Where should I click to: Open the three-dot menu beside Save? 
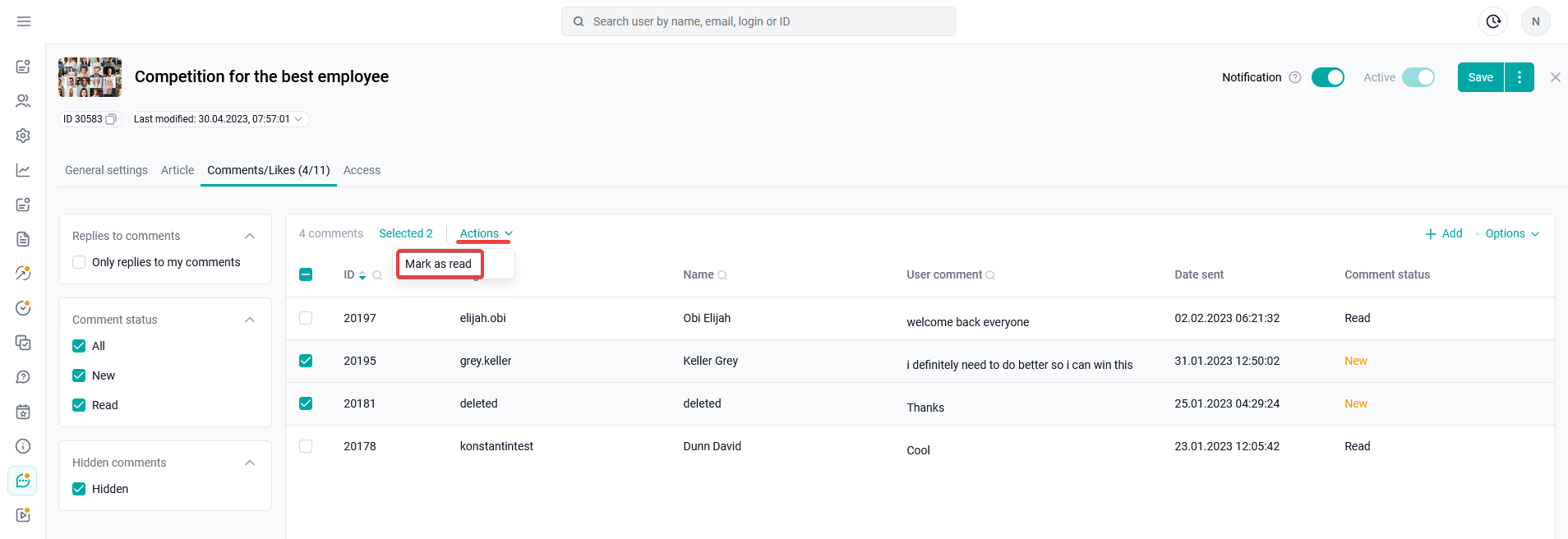click(1520, 77)
